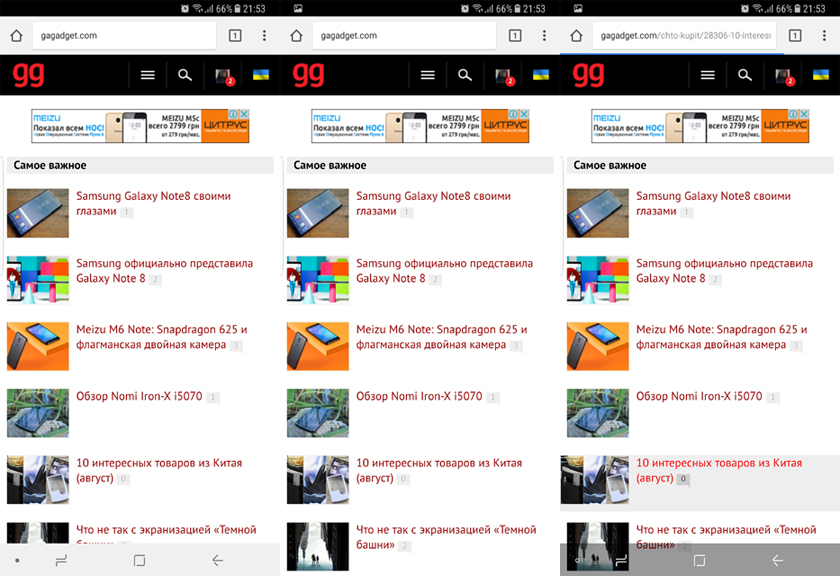Open 'Samsung Galaxy Note8 своими глазами' on middle phone
The height and width of the screenshot is (576, 840).
coord(433,204)
